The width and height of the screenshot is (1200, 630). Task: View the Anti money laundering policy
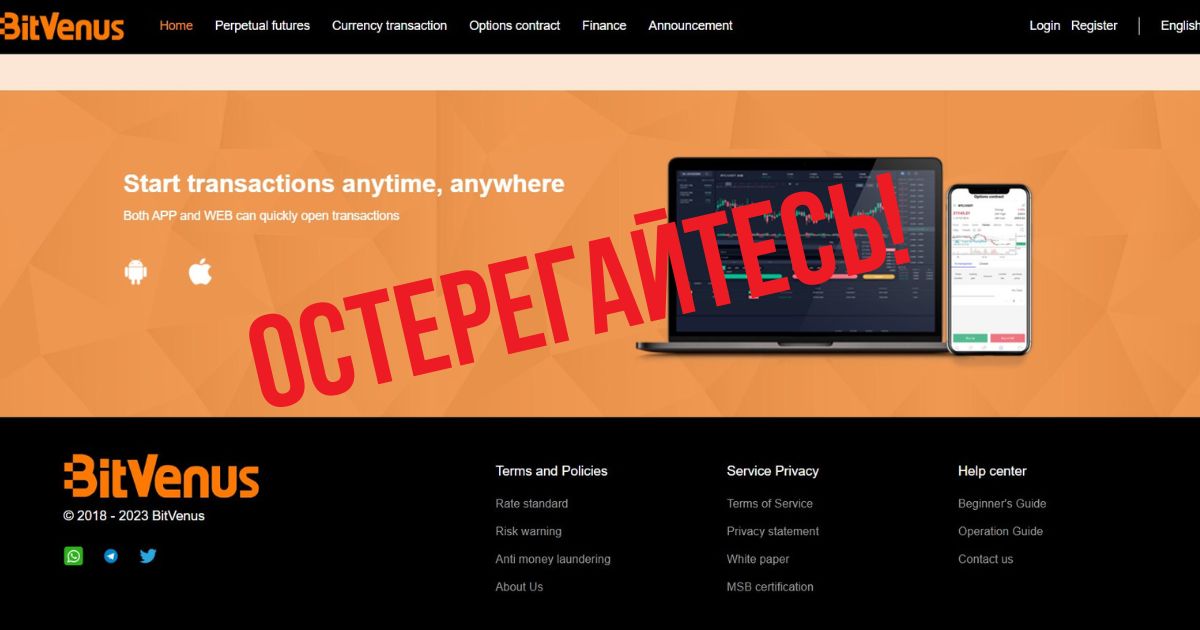coord(552,559)
